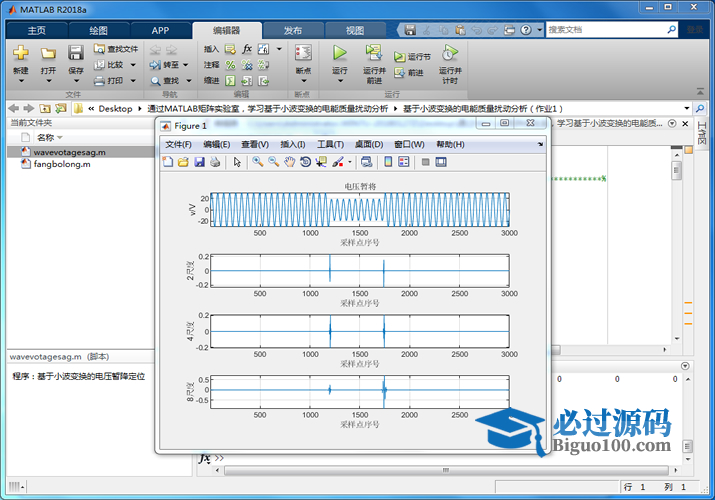This screenshot has height=500, width=715.
Task: Click Insert Legend icon in Figure 1
Action: (404, 162)
